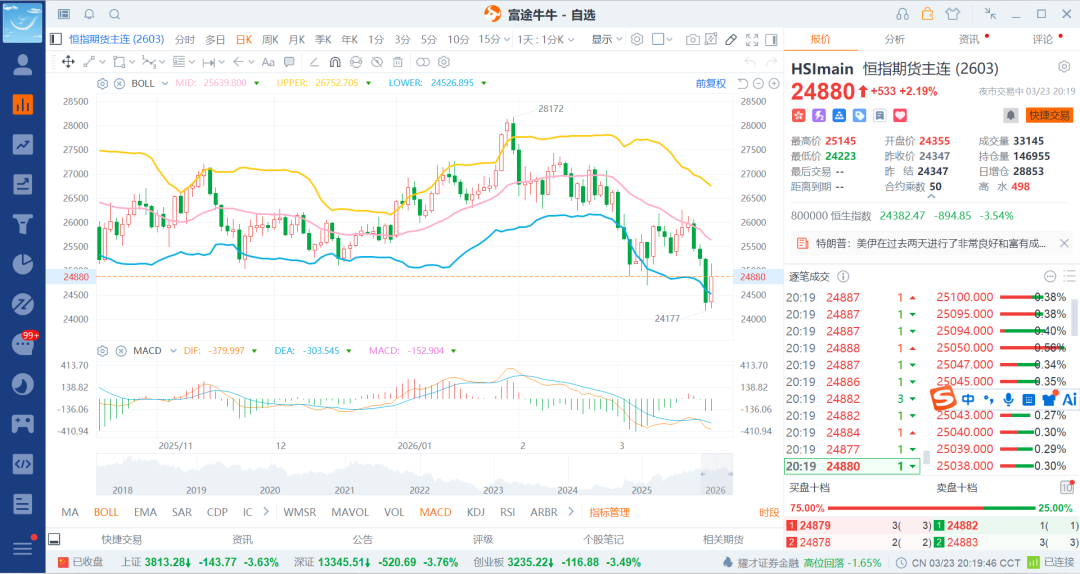Viewport: 1080px width, 574px height.
Task: Open customer service headset icon
Action: coord(903,14)
